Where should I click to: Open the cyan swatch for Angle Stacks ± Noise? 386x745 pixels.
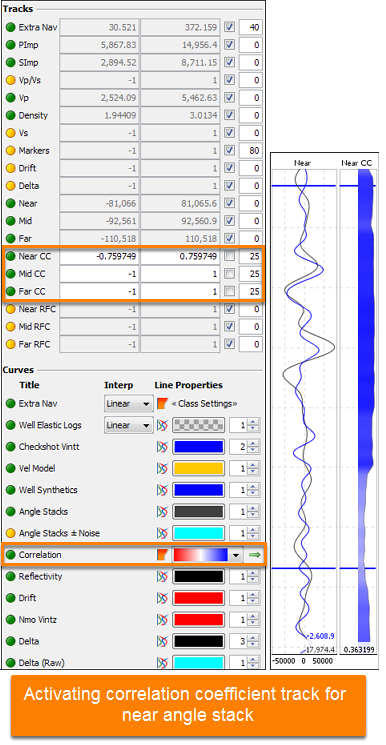(198, 533)
